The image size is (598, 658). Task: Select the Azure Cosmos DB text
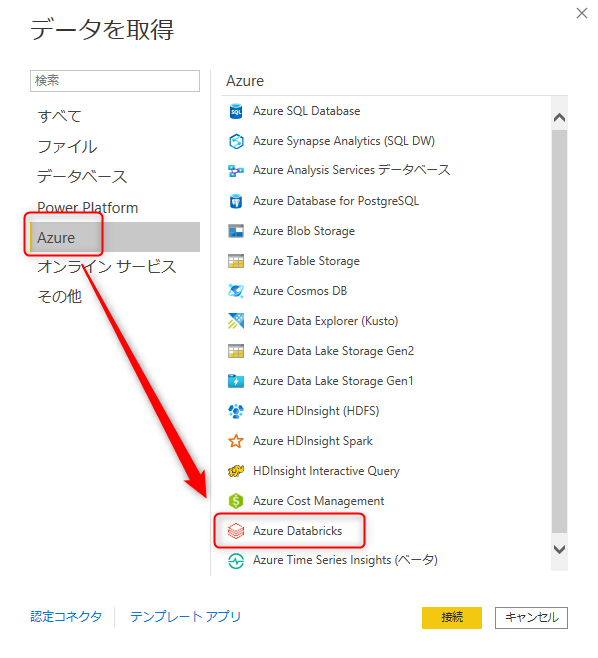click(x=300, y=291)
